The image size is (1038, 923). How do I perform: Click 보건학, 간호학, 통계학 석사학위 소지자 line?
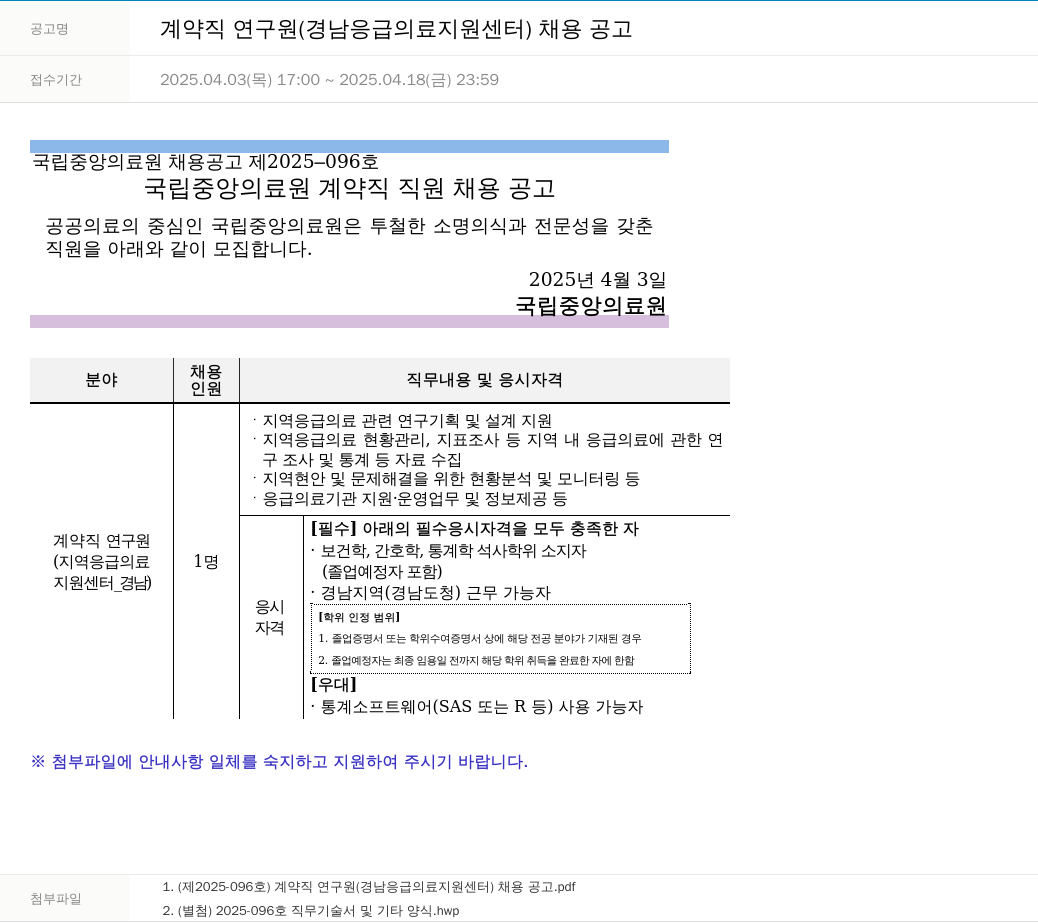[448, 551]
